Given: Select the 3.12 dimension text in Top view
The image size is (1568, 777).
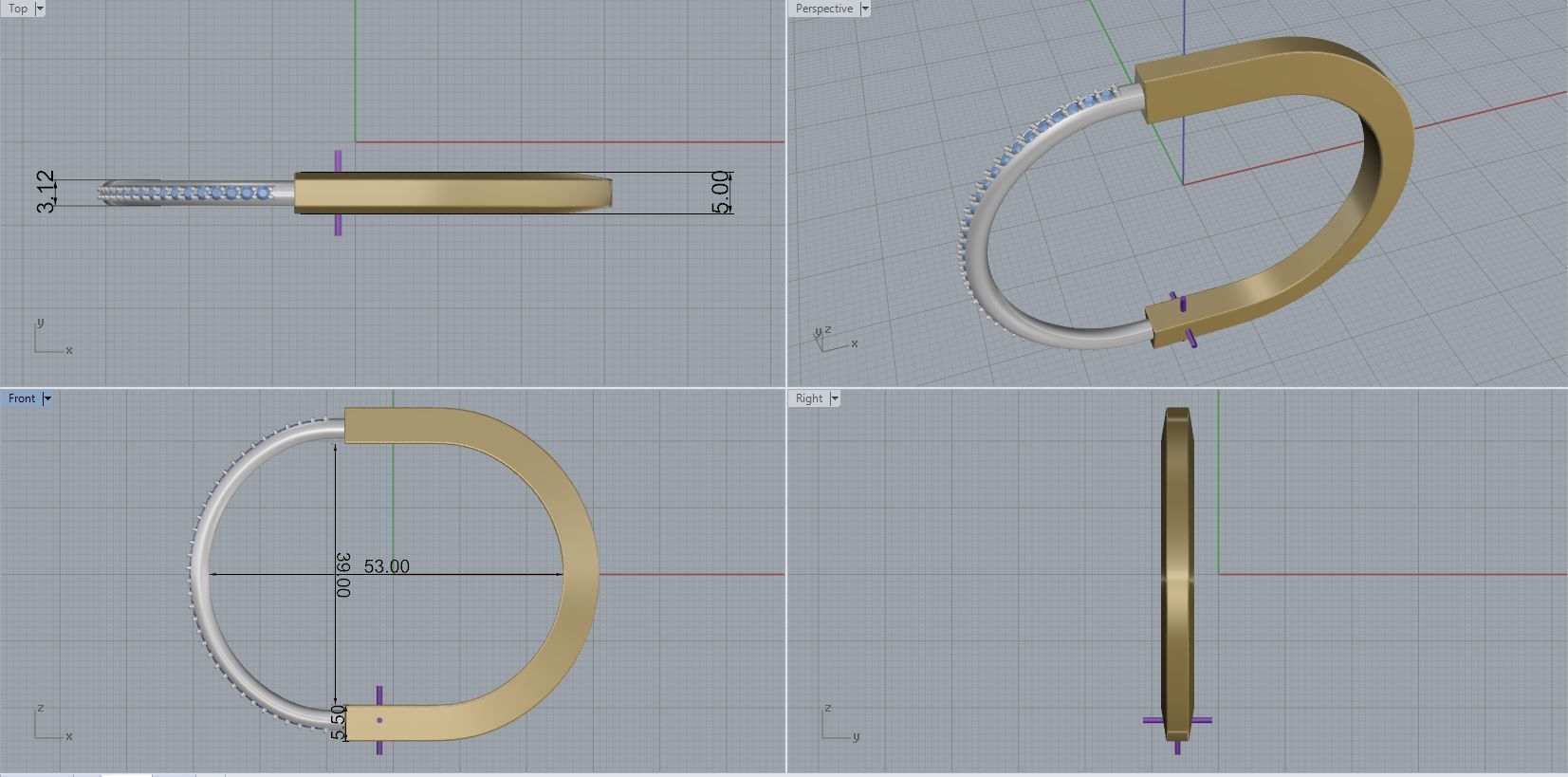Looking at the screenshot, I should click(x=46, y=193).
